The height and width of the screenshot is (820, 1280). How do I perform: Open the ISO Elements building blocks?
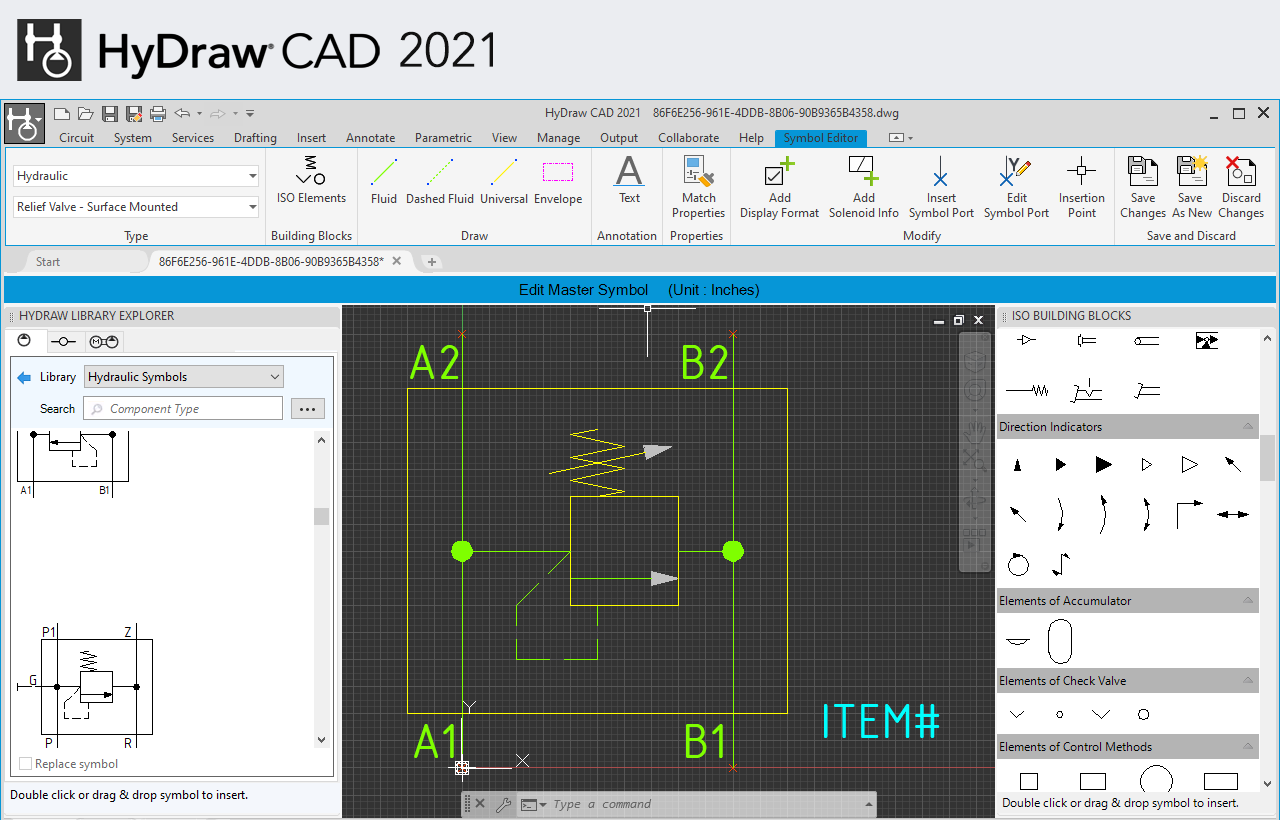pos(311,180)
